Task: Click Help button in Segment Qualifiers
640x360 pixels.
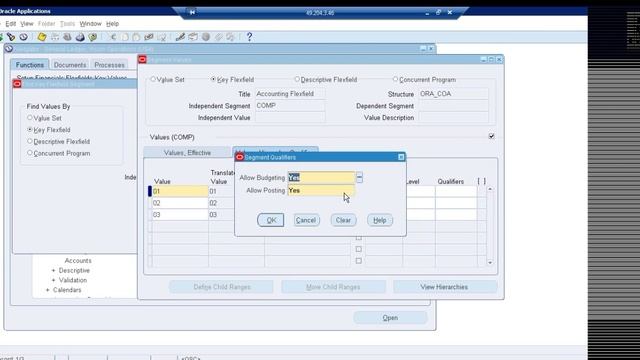Action: click(x=380, y=220)
